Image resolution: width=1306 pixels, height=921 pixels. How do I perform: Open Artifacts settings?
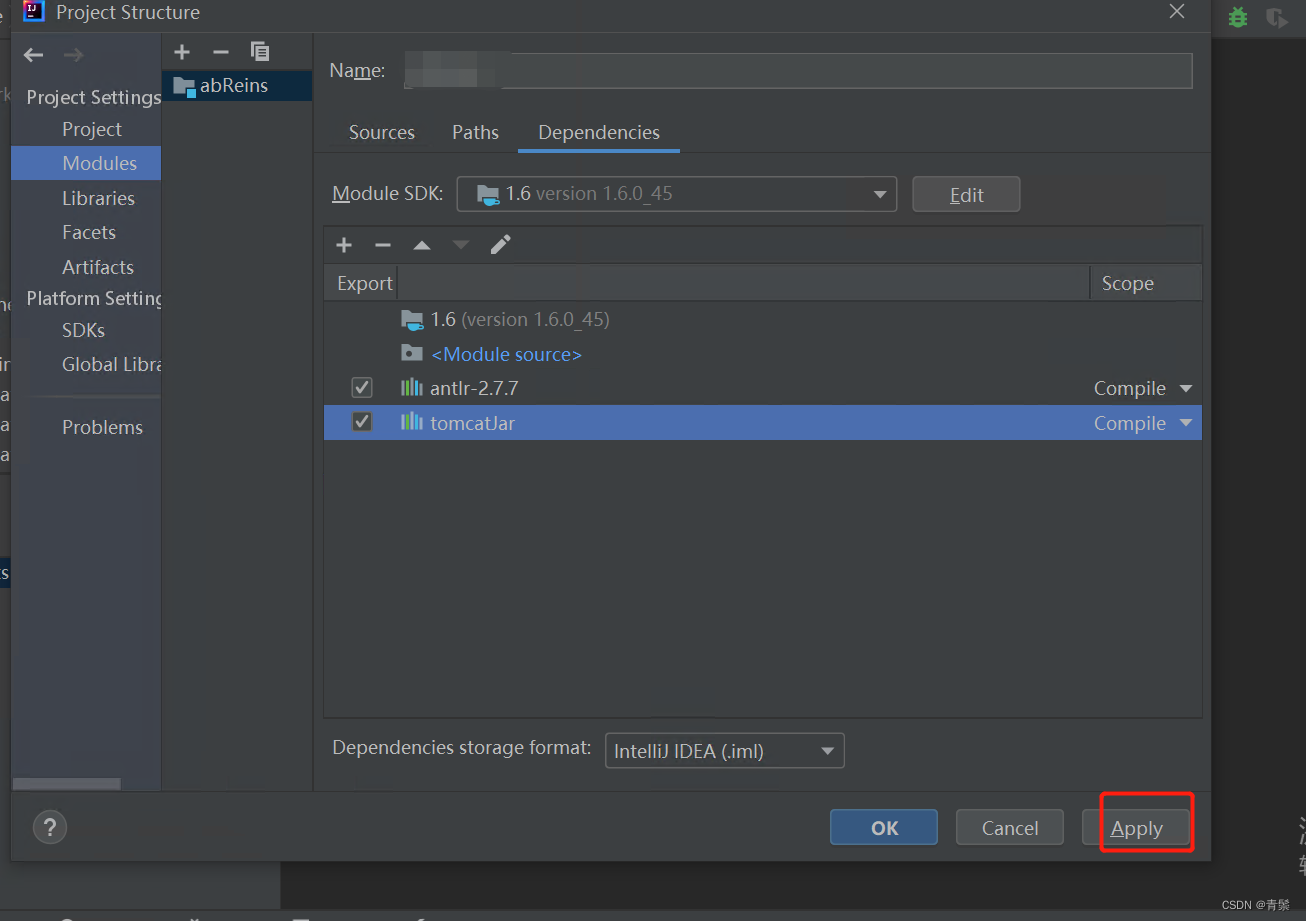(x=98, y=267)
